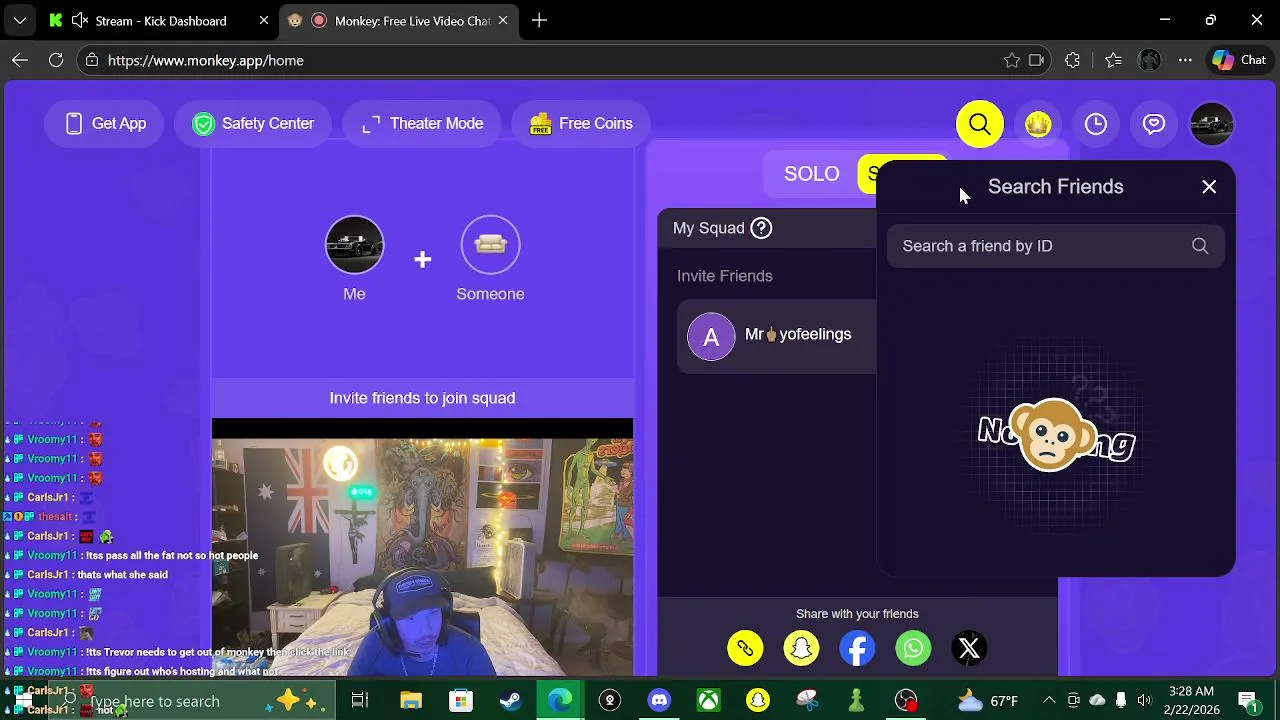Open Edge Settings and more menu
The width and height of the screenshot is (1280, 720).
1185,61
